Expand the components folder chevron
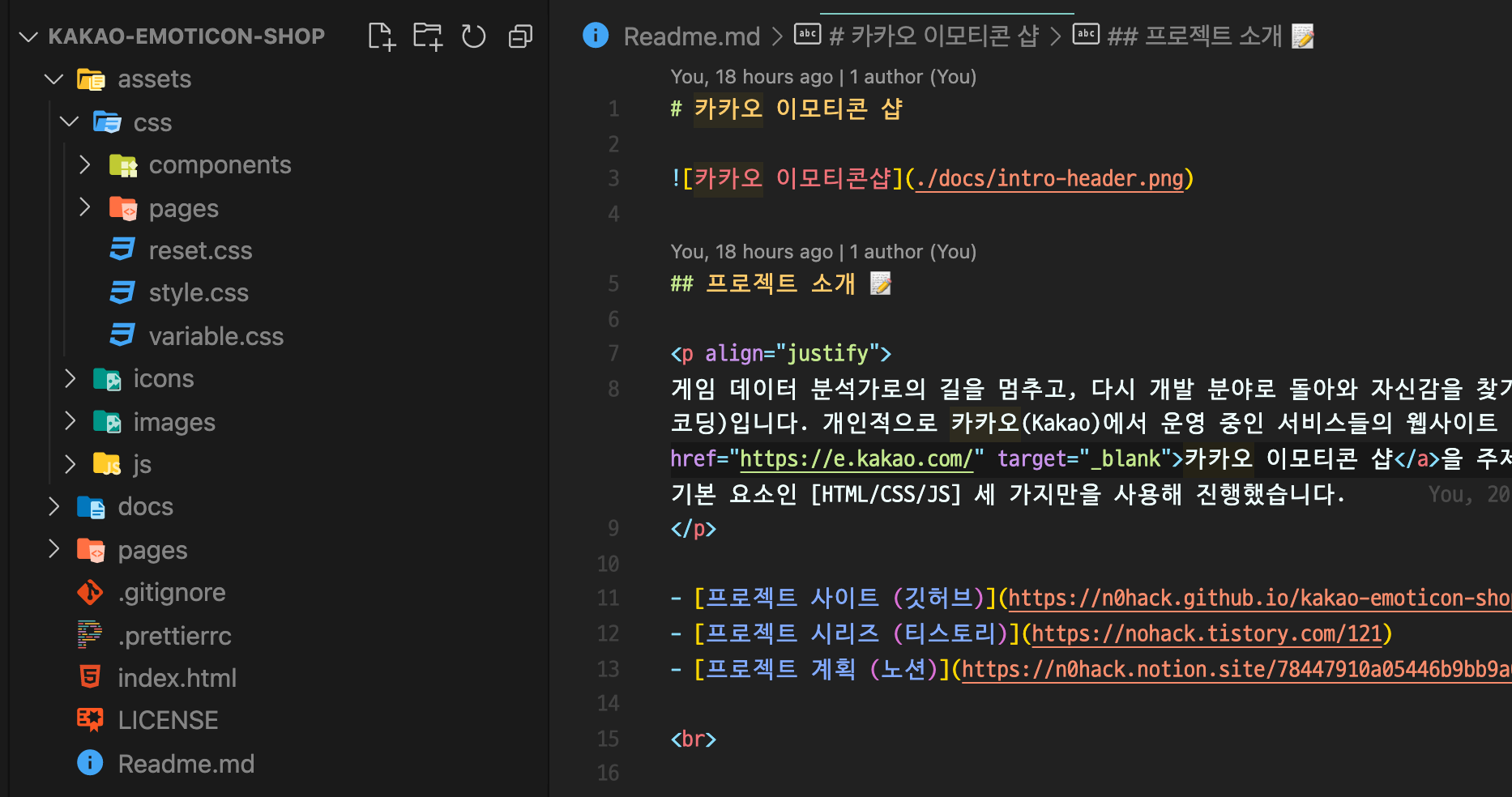 click(x=85, y=165)
